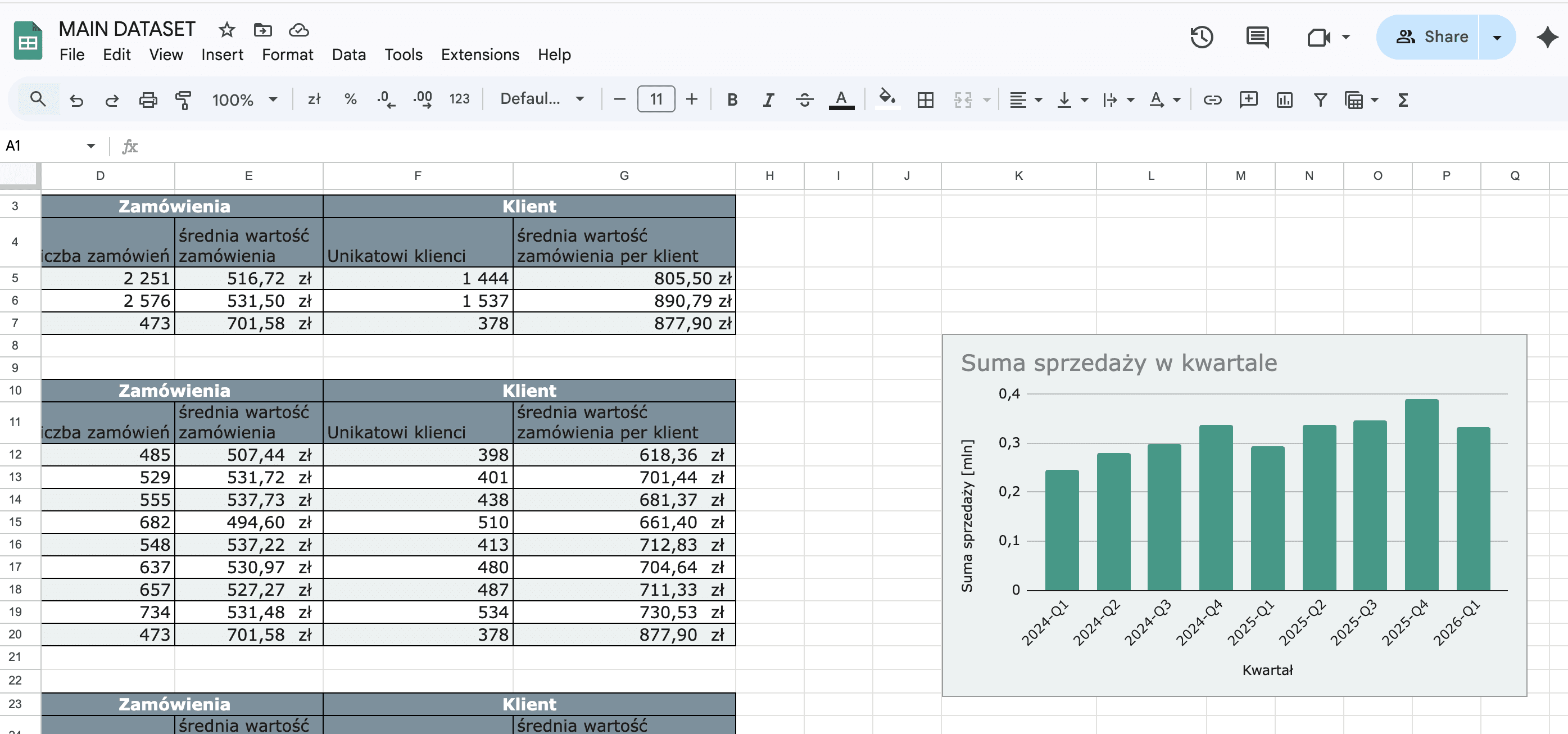The image size is (1568, 734).
Task: Open the Format menu
Action: (287, 55)
